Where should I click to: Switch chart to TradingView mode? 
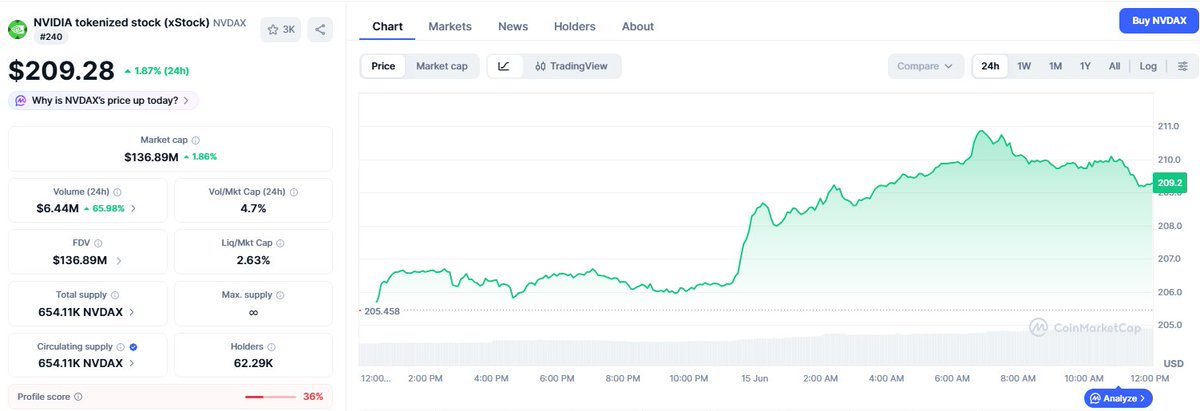coord(571,66)
